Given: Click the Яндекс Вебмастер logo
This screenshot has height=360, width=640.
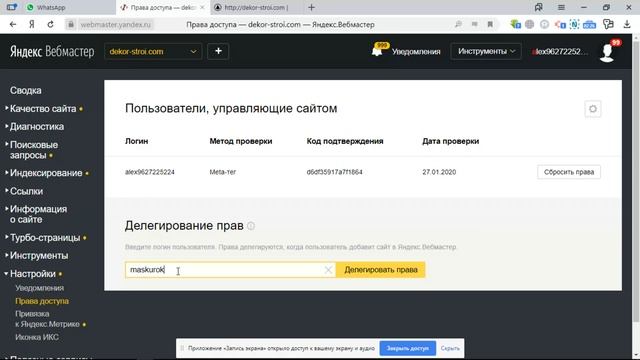Looking at the screenshot, I should point(52,51).
